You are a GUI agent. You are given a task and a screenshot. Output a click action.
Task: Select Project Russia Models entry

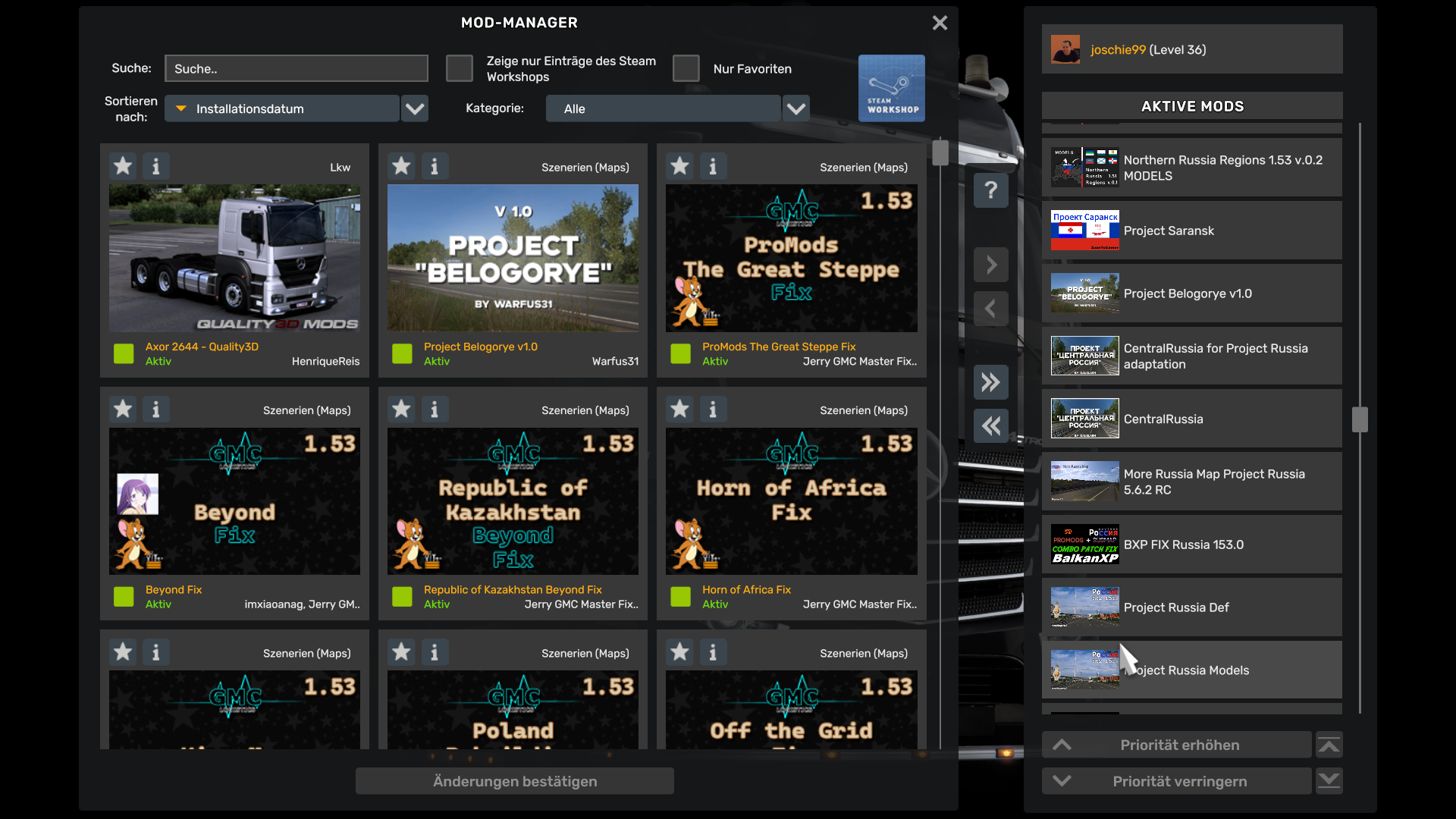(x=1192, y=670)
